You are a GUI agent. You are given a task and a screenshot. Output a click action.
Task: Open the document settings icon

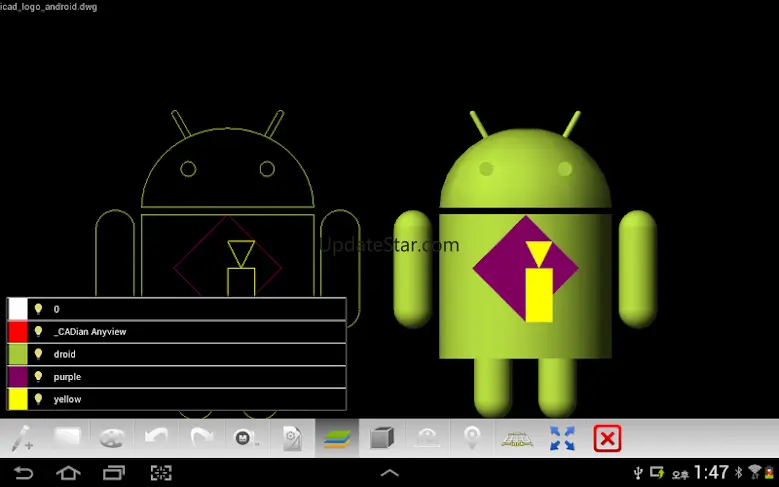[292, 438]
